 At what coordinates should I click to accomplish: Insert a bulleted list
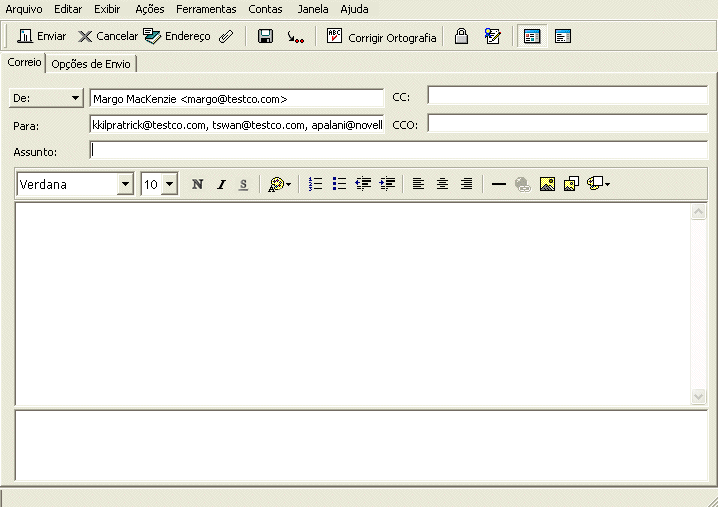click(339, 184)
